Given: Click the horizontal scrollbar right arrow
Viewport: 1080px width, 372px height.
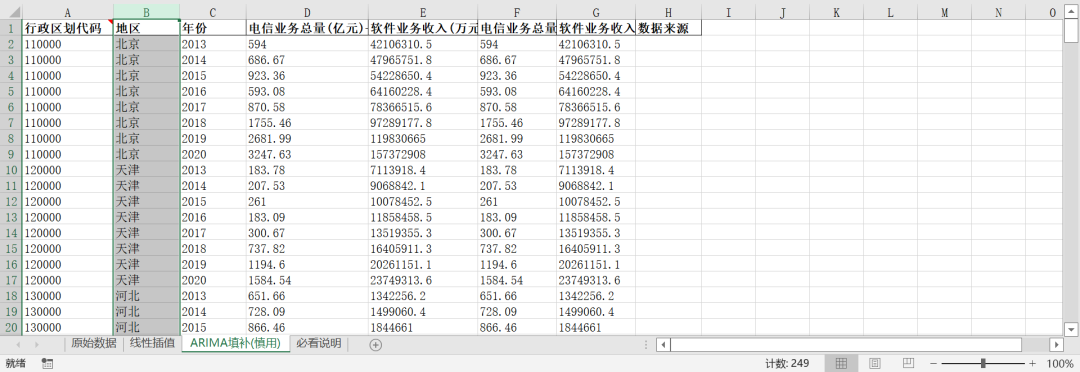Looking at the screenshot, I should [x=1056, y=344].
